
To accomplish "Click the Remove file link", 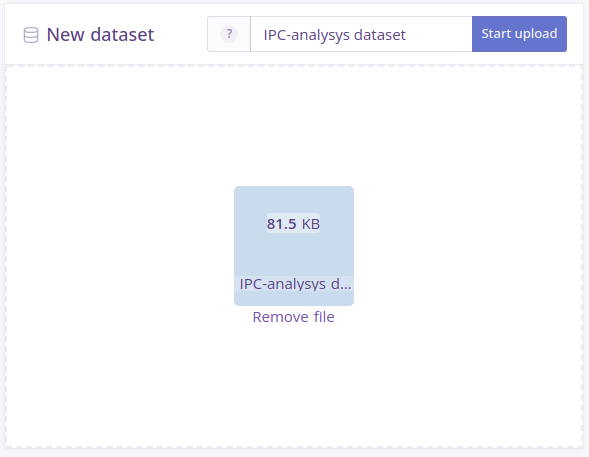I will pos(293,317).
